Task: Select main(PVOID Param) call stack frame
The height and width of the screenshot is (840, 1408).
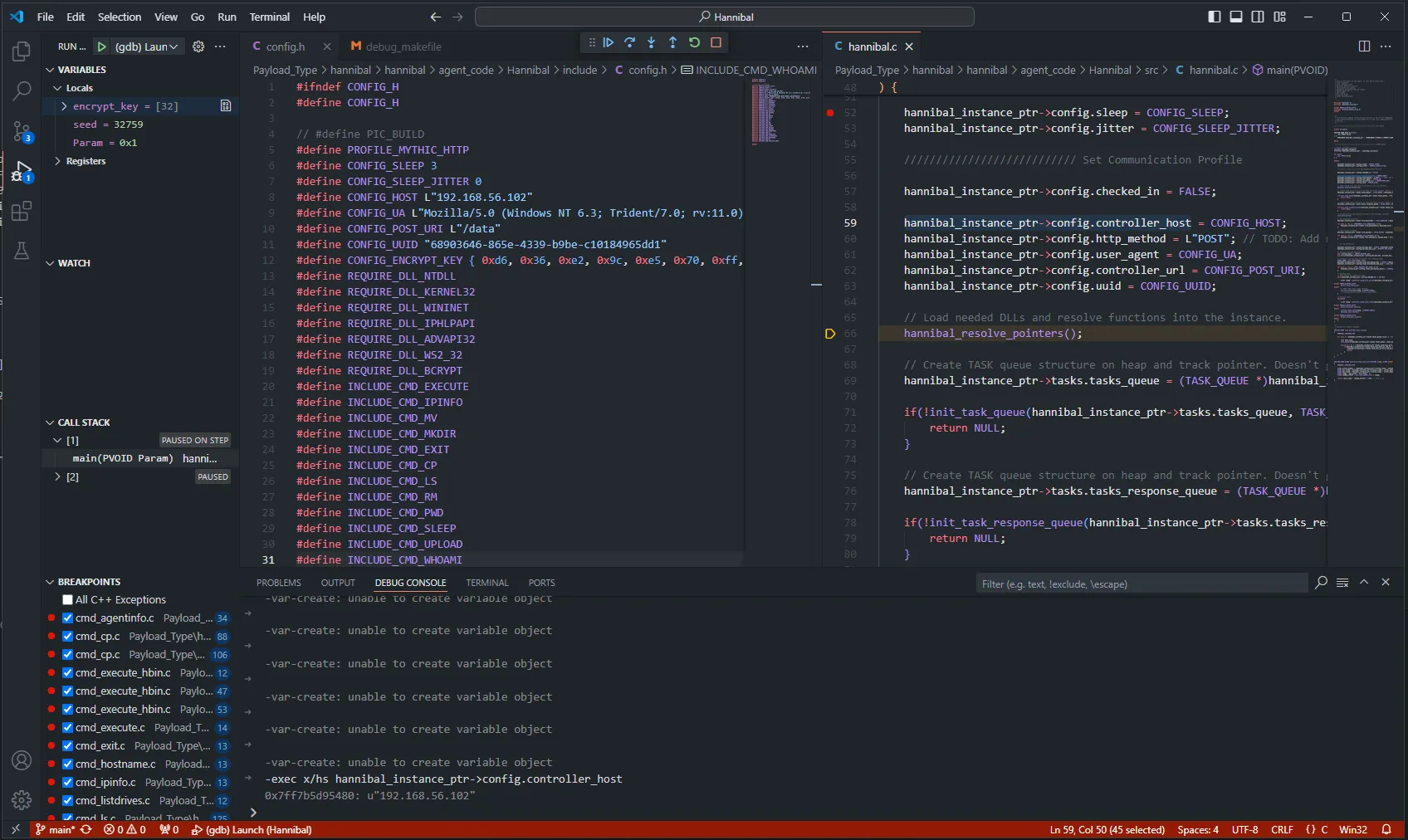Action: [x=123, y=458]
